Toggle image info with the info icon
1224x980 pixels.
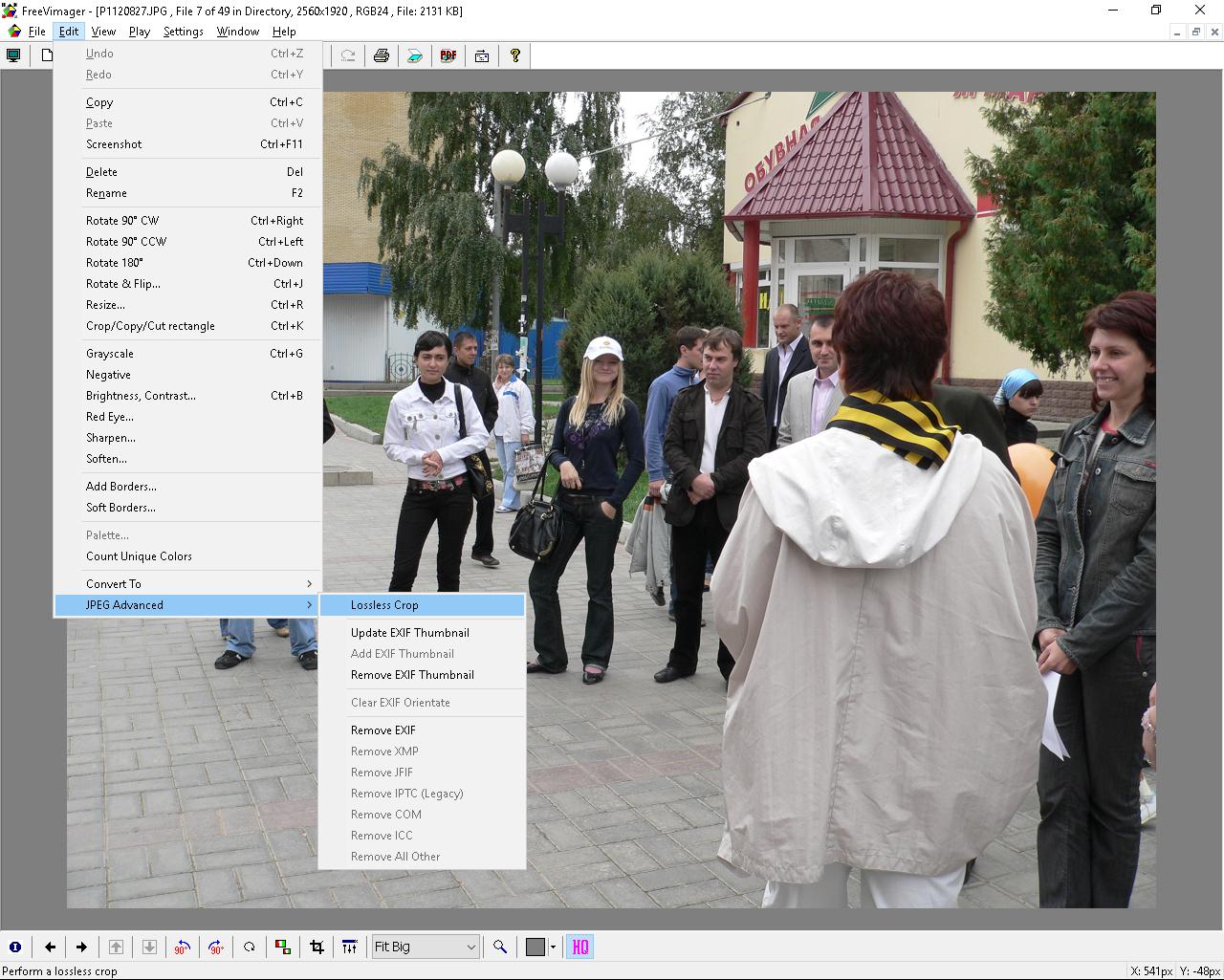pos(16,947)
